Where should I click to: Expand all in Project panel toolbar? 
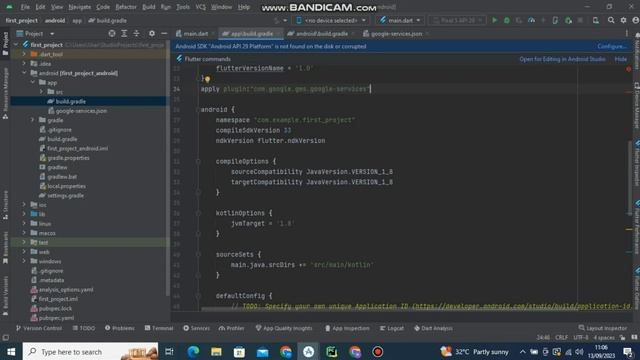pyautogui.click(x=124, y=33)
